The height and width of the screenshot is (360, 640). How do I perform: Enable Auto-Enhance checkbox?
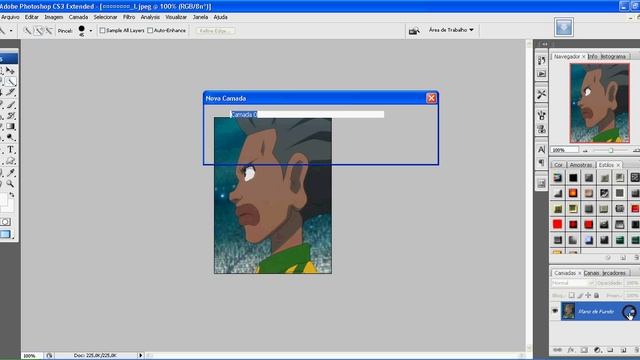(150, 31)
